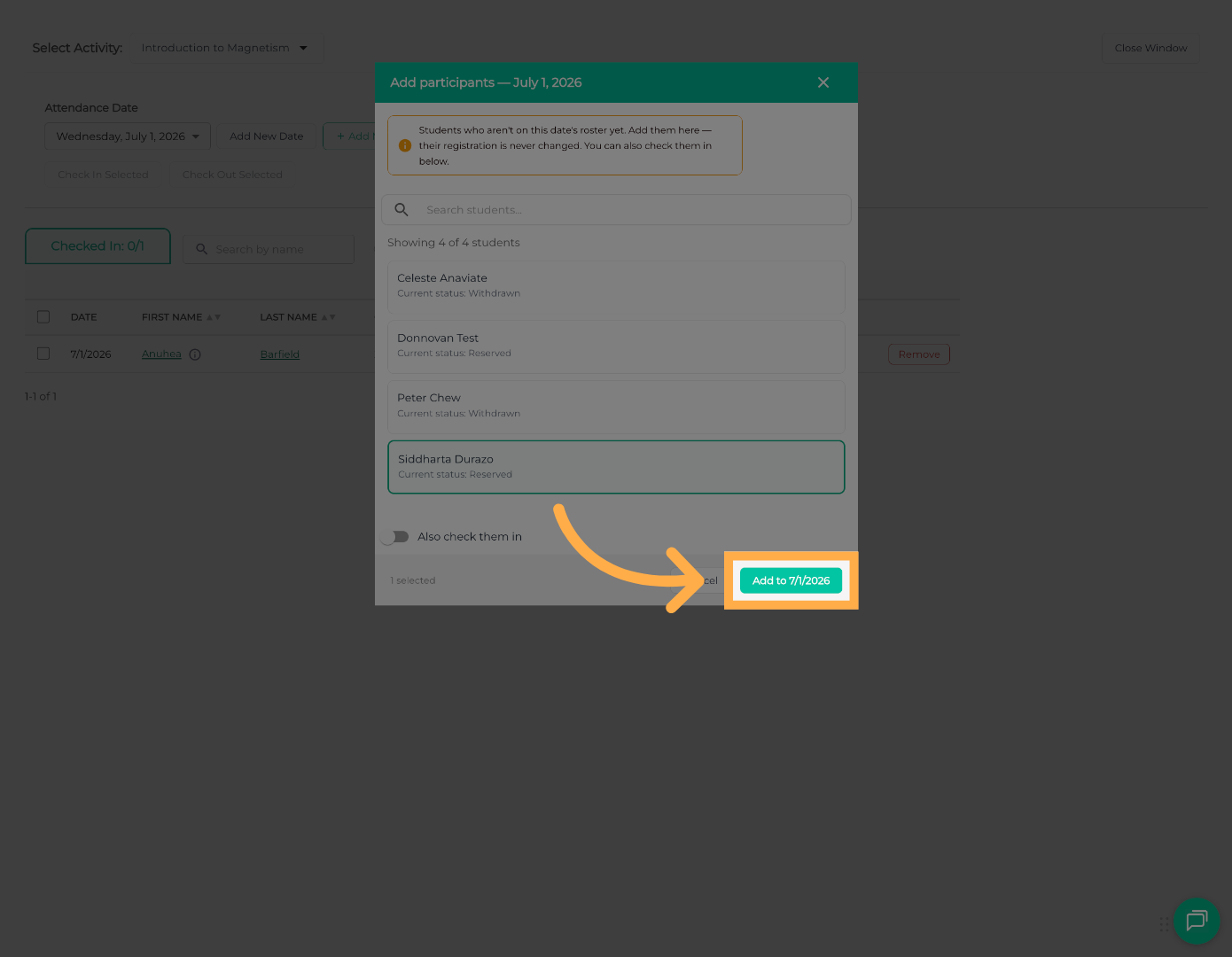1232x957 pixels.
Task: Click Remove button for Barfield row
Action: tap(919, 354)
